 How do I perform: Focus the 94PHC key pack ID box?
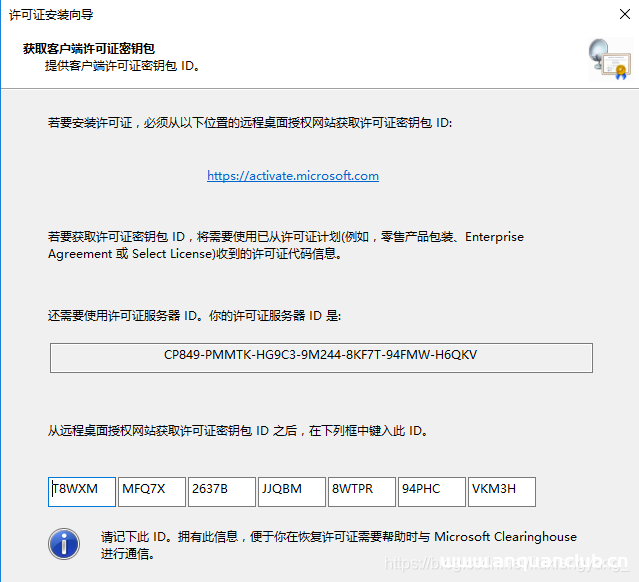click(432, 490)
